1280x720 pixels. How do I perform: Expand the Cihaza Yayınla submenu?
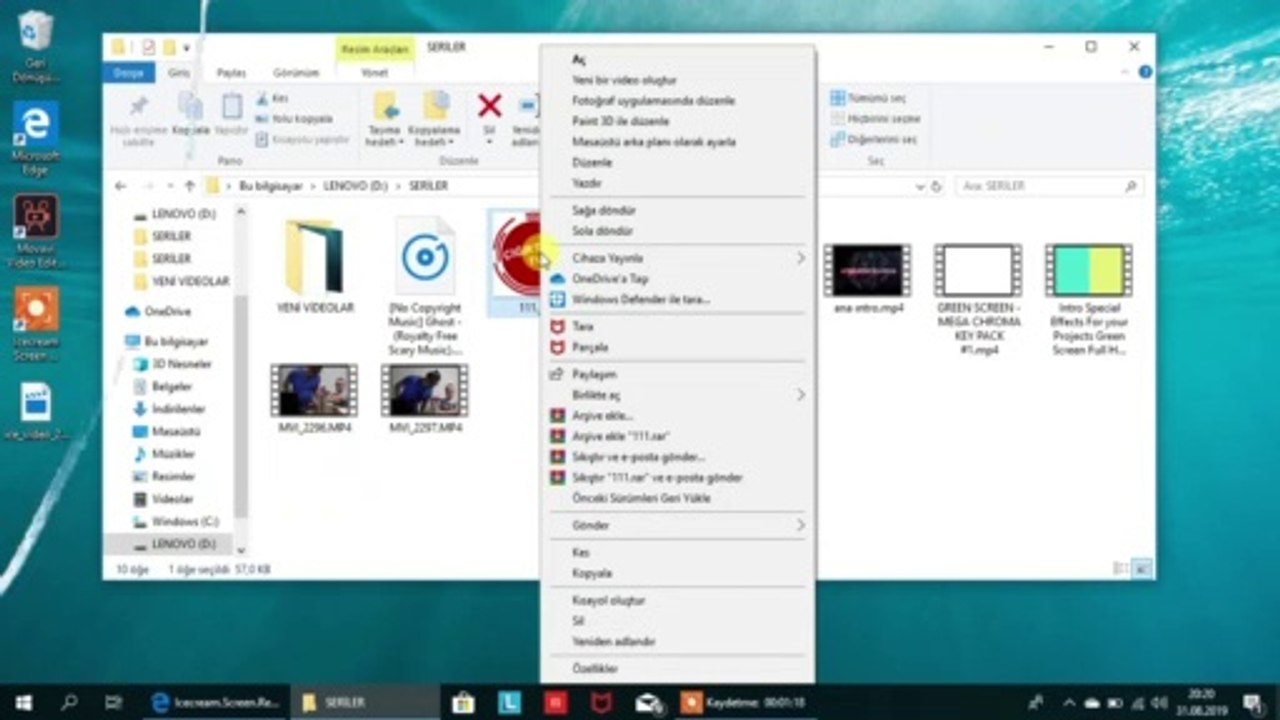pyautogui.click(x=677, y=258)
